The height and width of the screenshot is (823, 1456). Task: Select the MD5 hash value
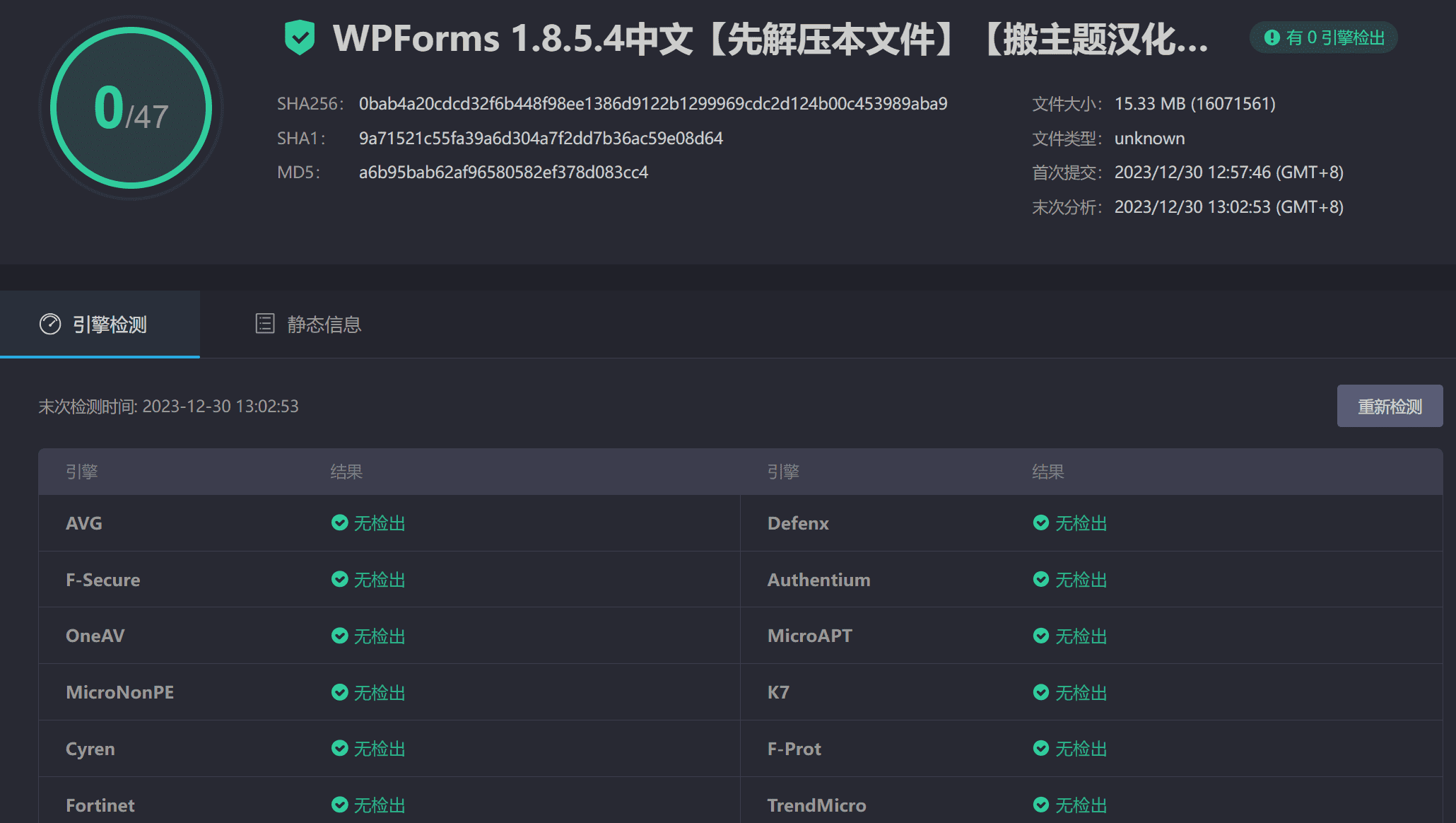(x=503, y=173)
